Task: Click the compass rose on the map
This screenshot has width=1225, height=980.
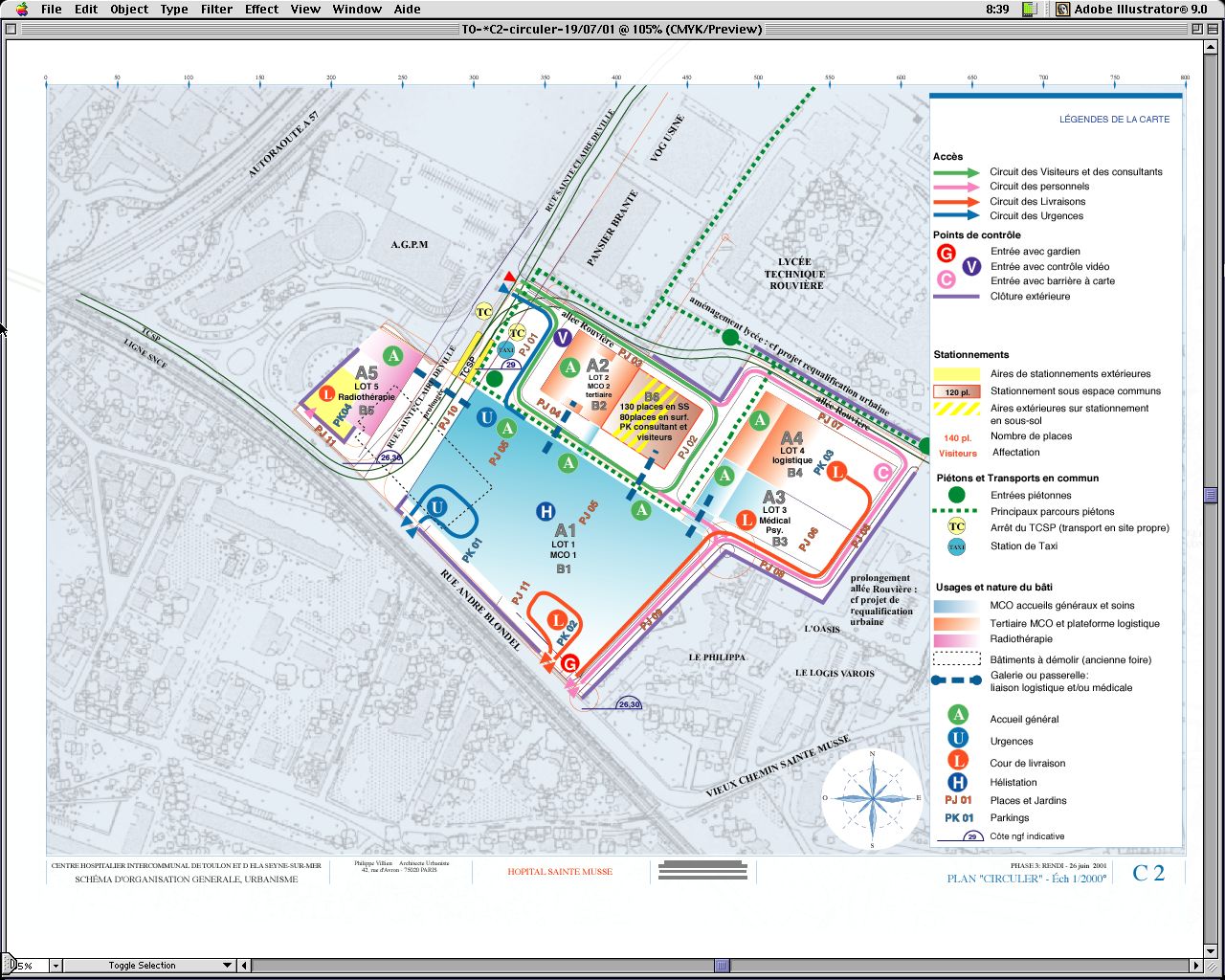Action: (x=872, y=798)
